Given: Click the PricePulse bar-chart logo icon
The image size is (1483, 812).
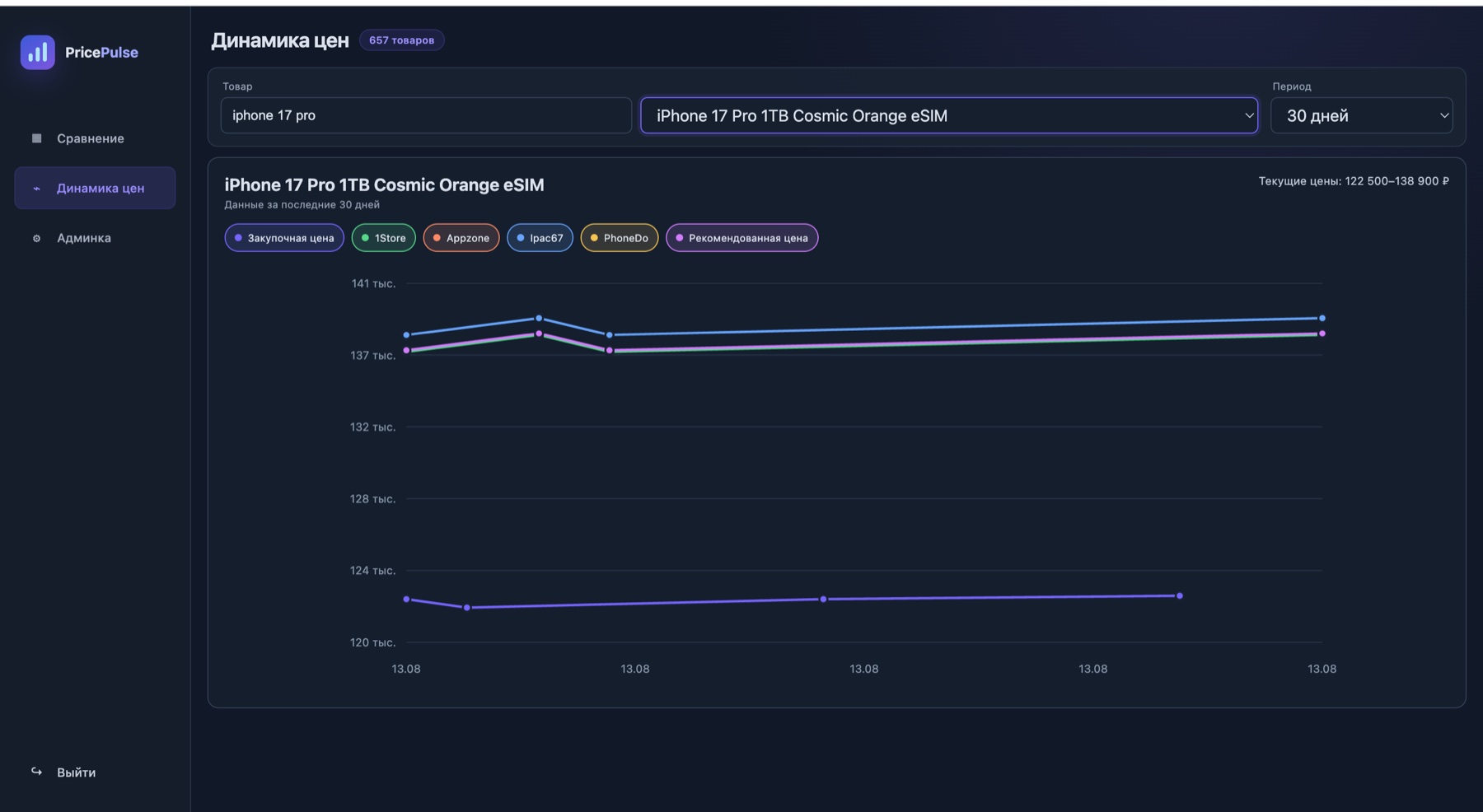Looking at the screenshot, I should (x=38, y=52).
